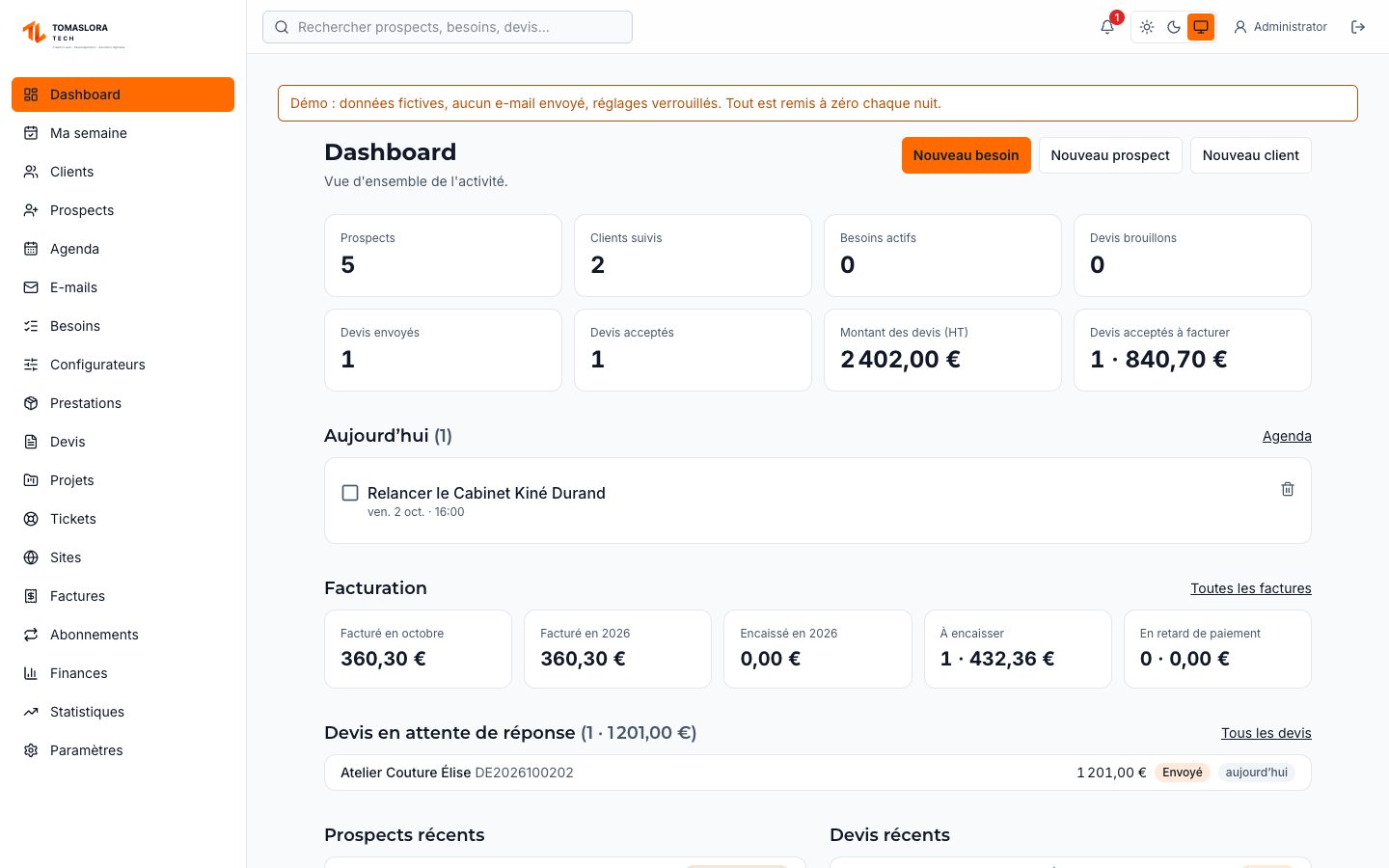
Task: Delete the Cabinet Kiné Durand task
Action: click(x=1288, y=489)
